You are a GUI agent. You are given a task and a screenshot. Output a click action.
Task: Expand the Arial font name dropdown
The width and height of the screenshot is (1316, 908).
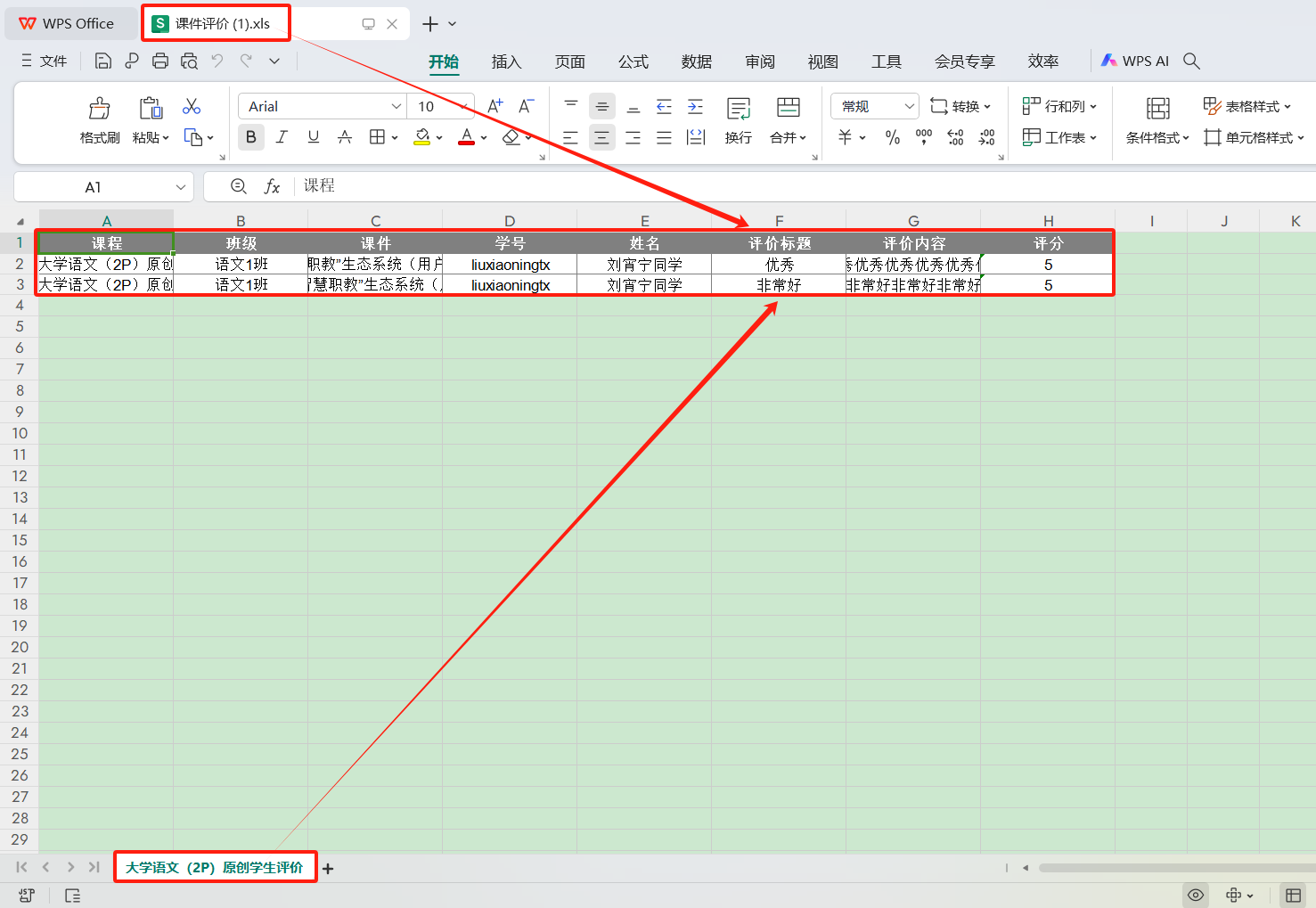pos(396,106)
